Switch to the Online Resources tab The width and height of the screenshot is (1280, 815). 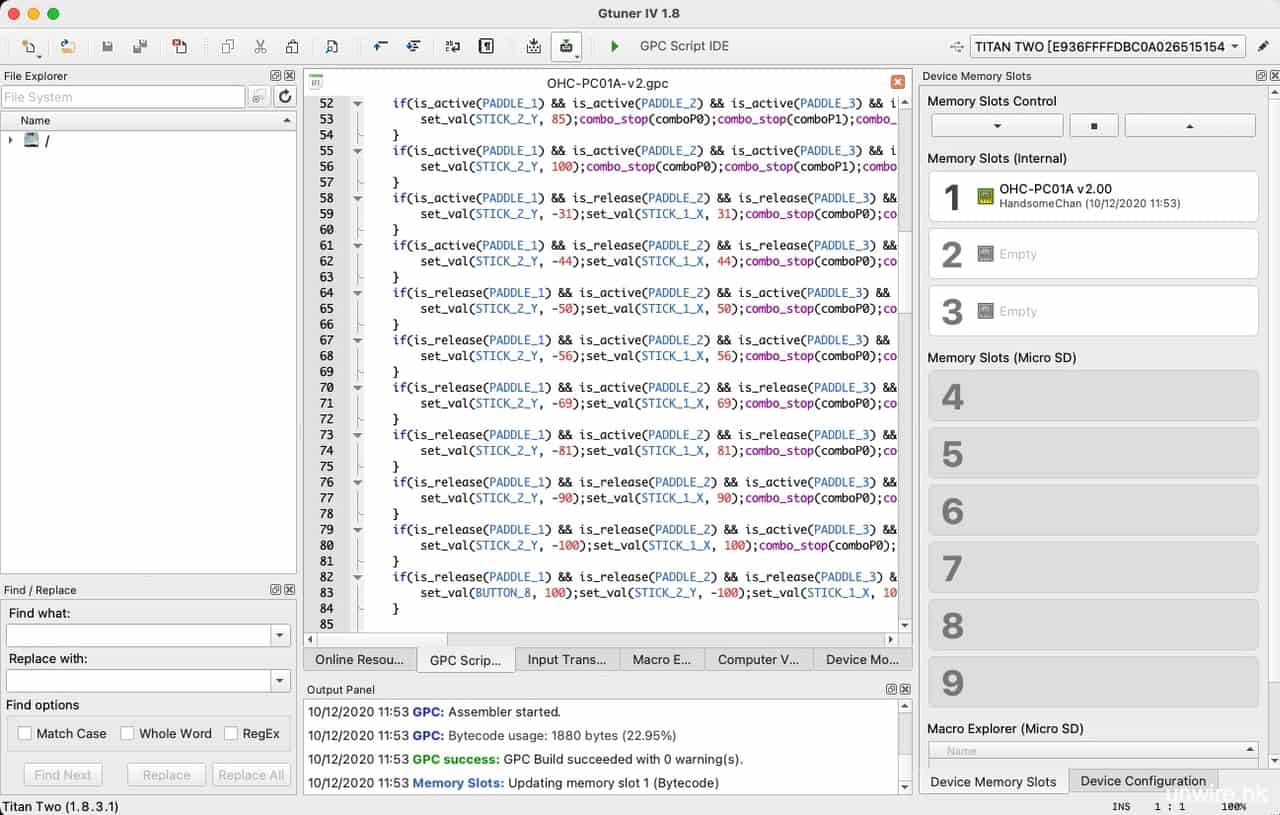click(359, 659)
